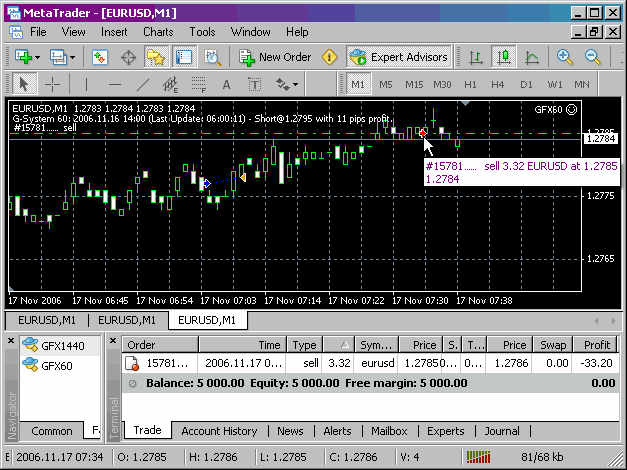This screenshot has height=470, width=627.
Task: Sort trades by the Swap column header
Action: click(553, 345)
